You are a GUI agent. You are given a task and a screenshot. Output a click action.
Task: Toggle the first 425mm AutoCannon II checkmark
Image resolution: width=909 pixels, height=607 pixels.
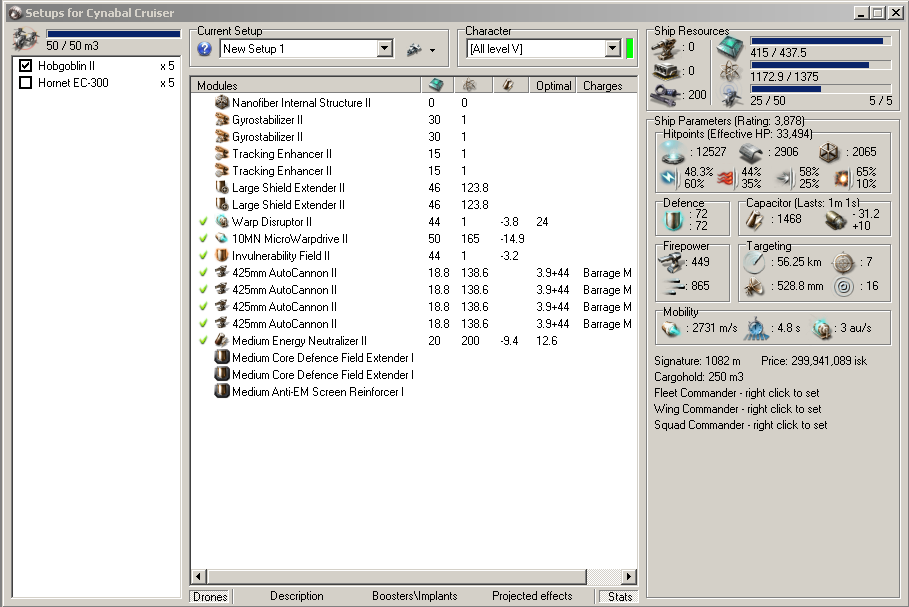203,272
